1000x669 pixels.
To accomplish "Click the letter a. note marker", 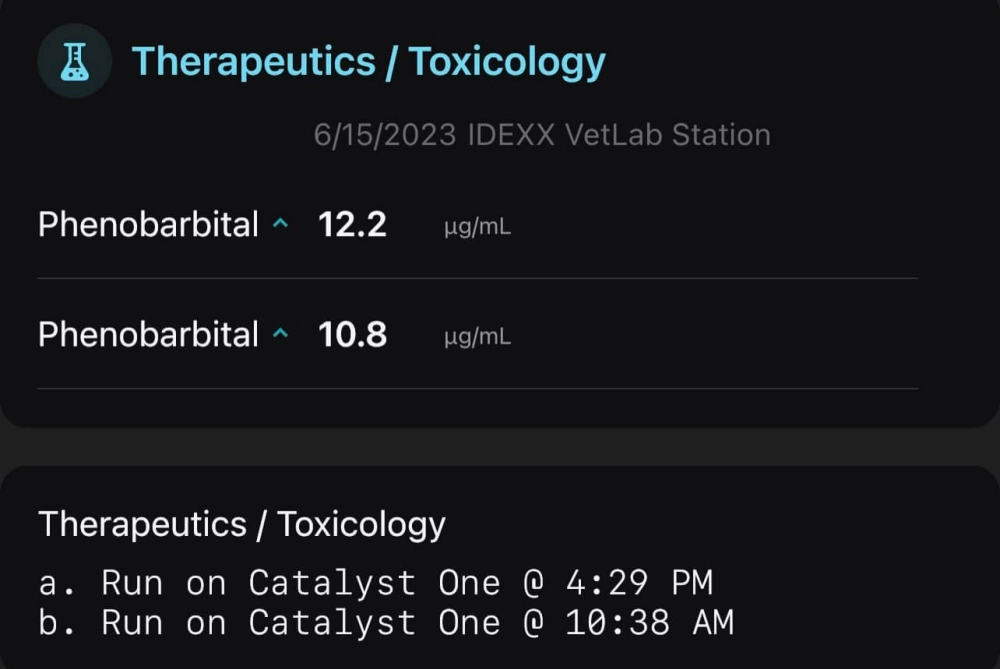I will click(53, 582).
